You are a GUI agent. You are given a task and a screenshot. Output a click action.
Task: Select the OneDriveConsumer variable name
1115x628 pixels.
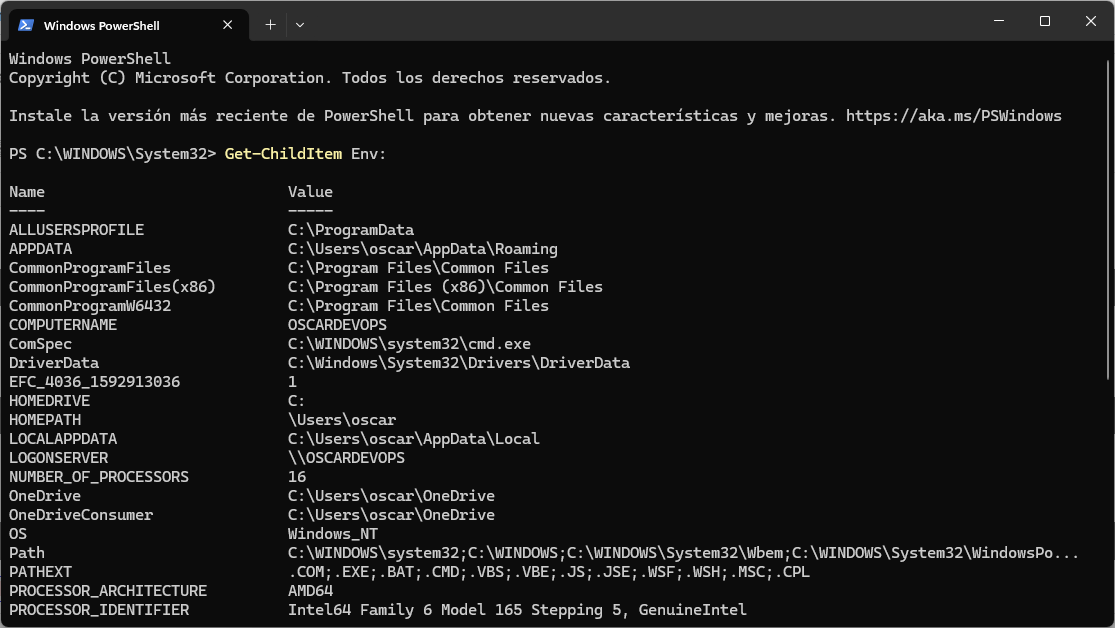[81, 515]
